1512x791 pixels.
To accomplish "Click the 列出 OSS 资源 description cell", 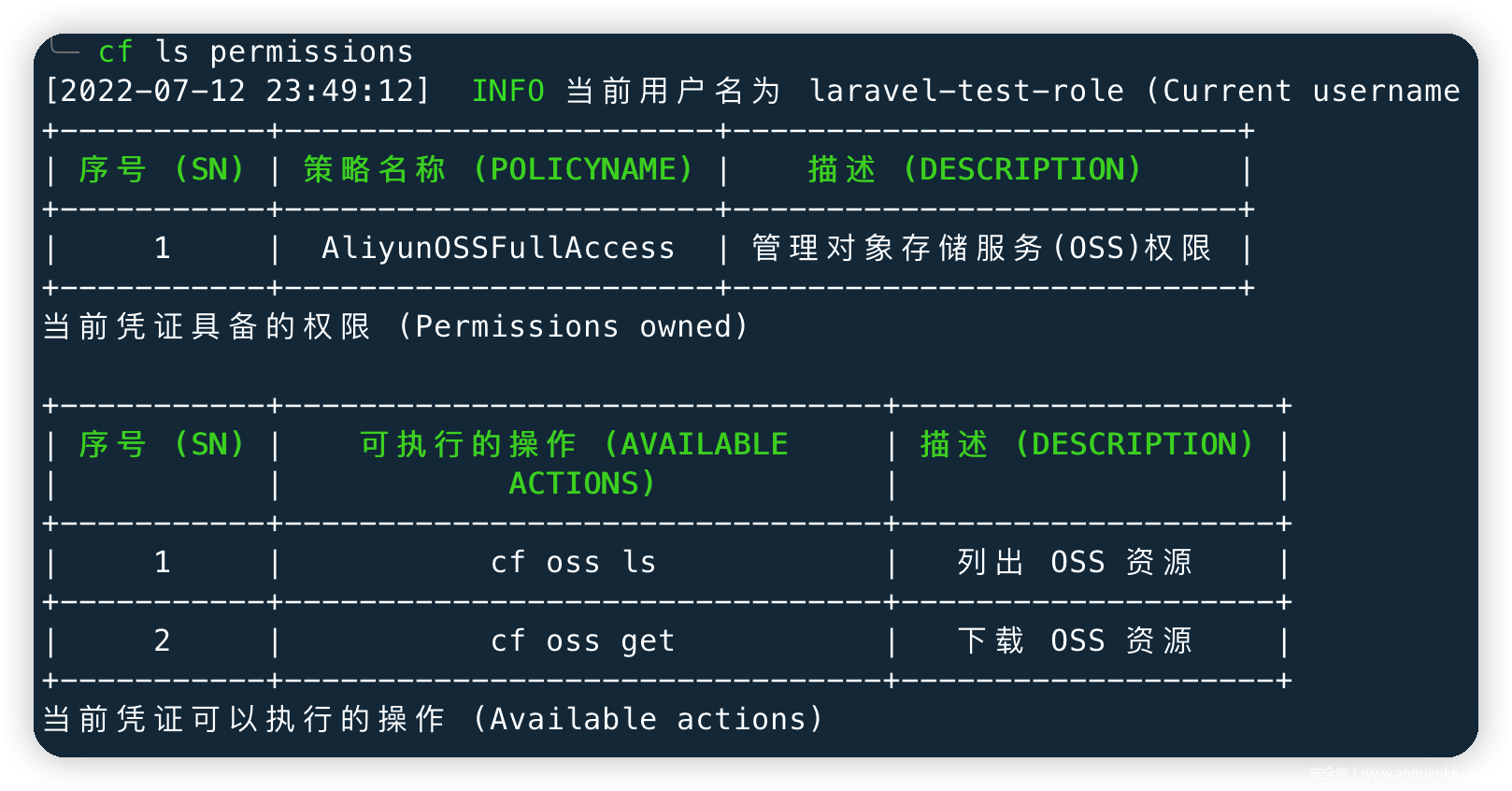I will [x=1076, y=562].
